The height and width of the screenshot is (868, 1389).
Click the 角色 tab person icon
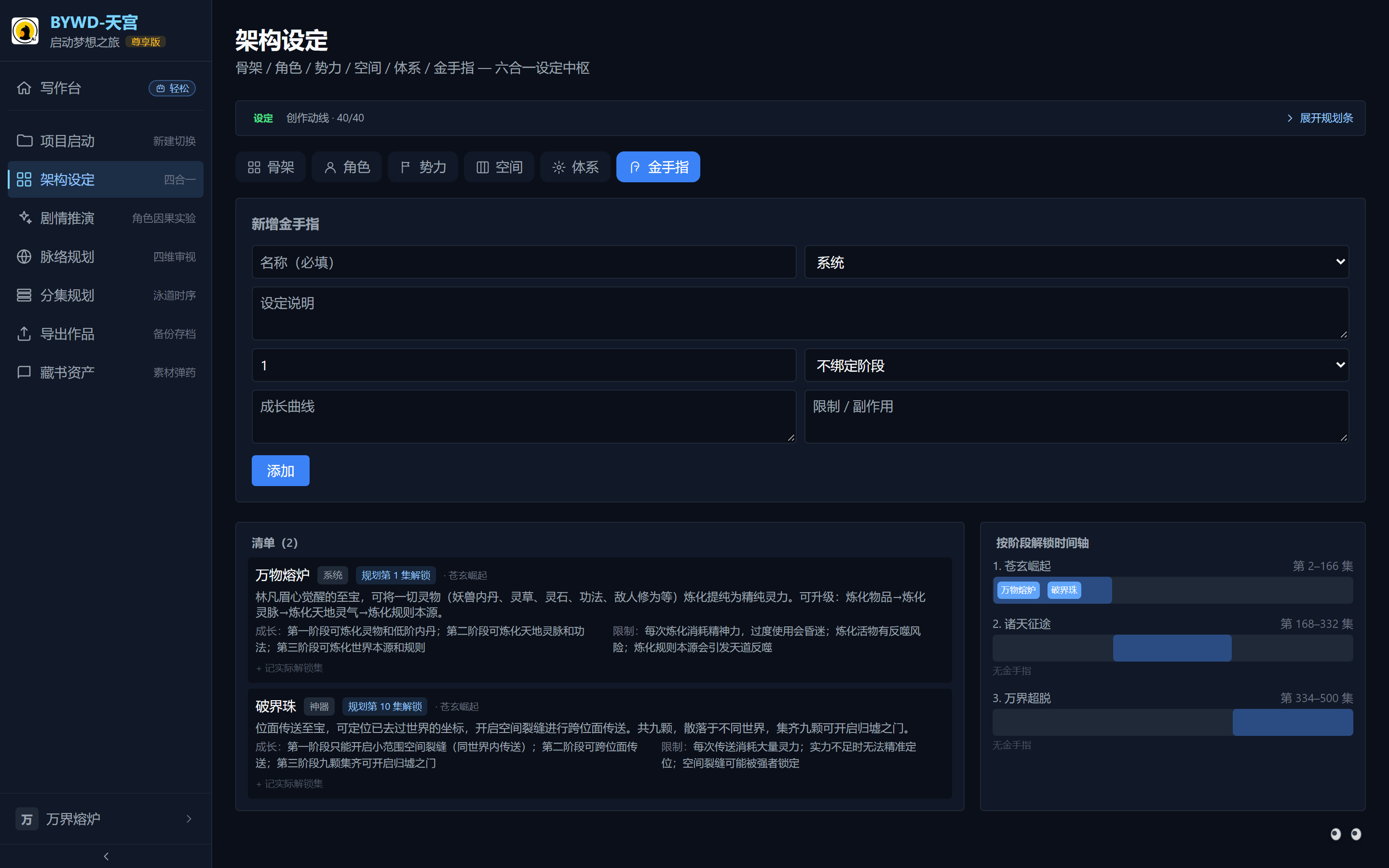coord(330,167)
